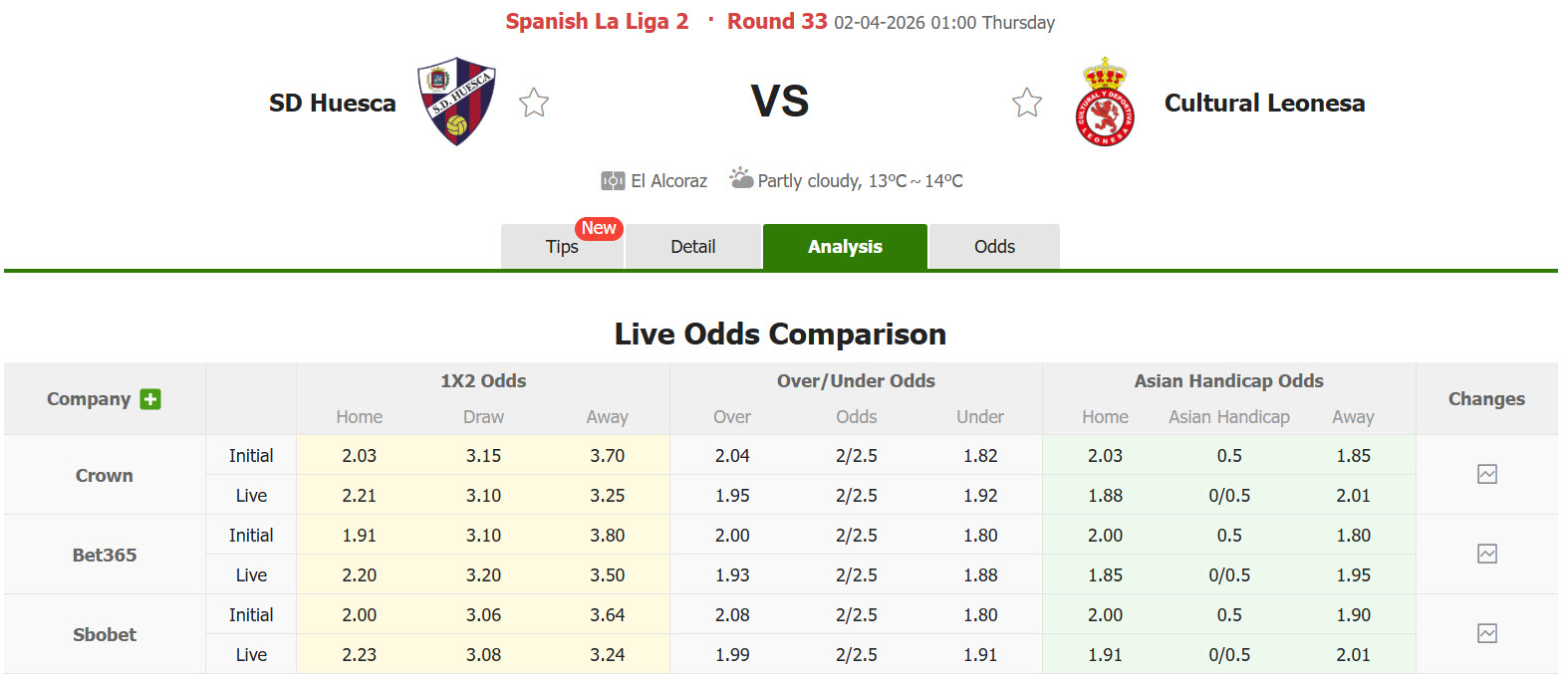Select the SD Huesca club badge

454,103
